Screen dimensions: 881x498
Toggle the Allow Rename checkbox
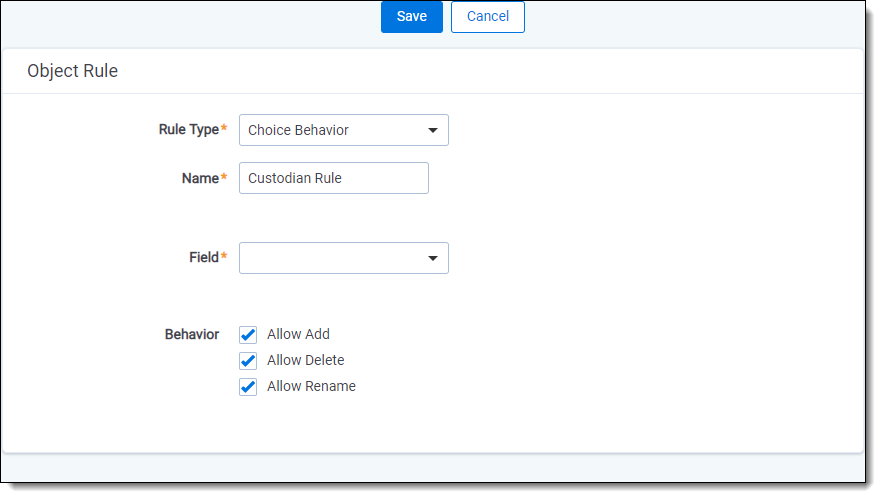coord(248,387)
